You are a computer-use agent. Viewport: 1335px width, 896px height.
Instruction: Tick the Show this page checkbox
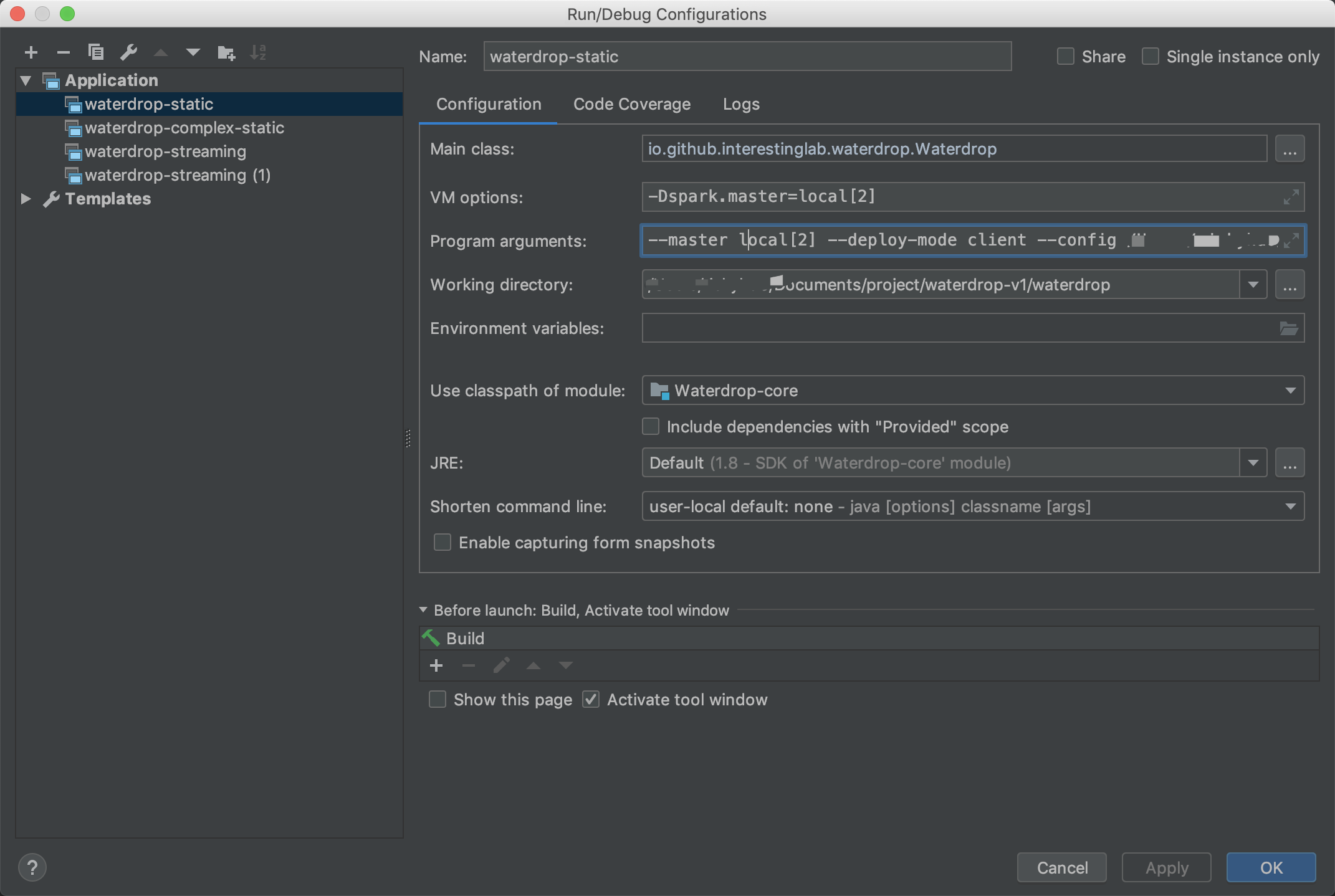click(x=438, y=700)
